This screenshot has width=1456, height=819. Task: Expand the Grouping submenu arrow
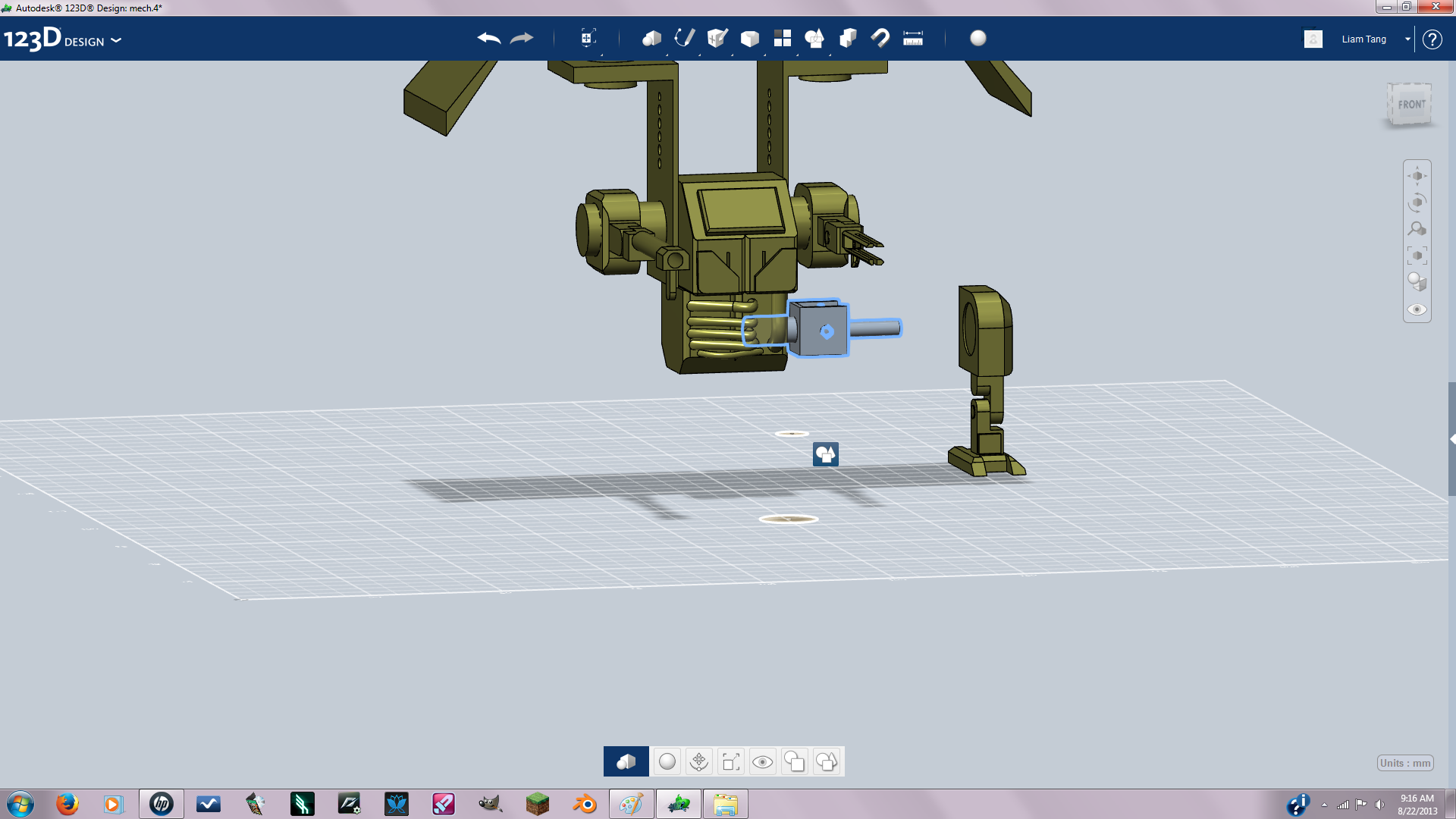[830, 55]
